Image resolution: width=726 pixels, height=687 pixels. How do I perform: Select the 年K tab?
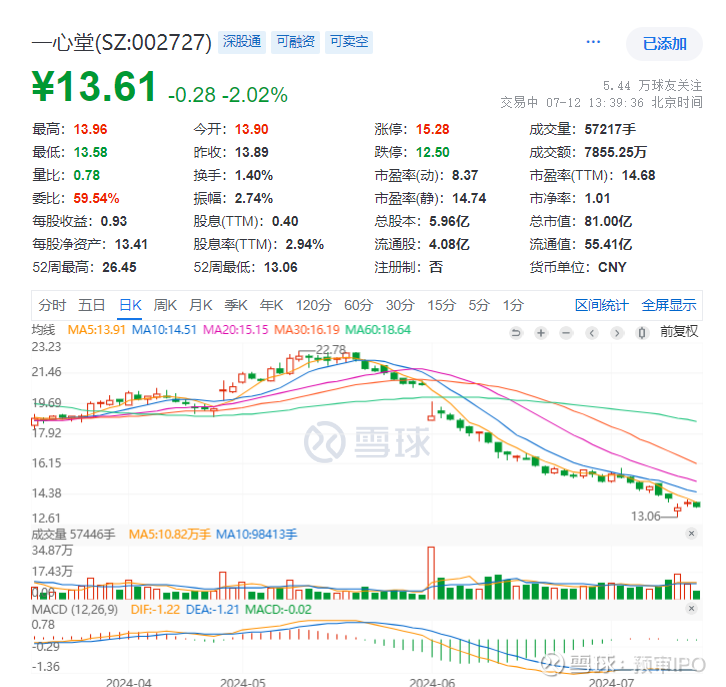pyautogui.click(x=271, y=306)
